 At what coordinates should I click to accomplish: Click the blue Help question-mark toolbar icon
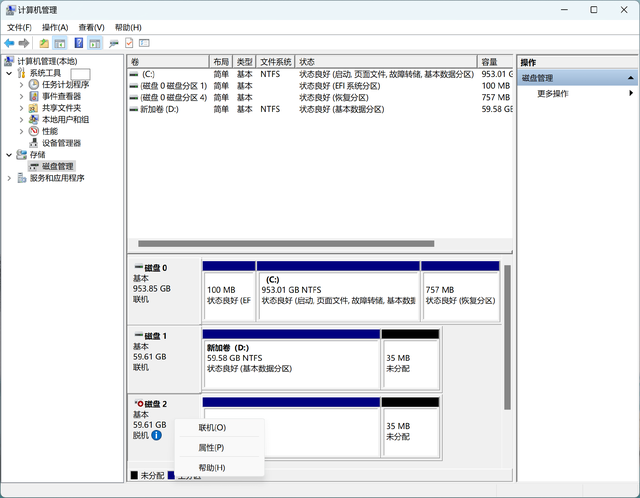pos(79,43)
